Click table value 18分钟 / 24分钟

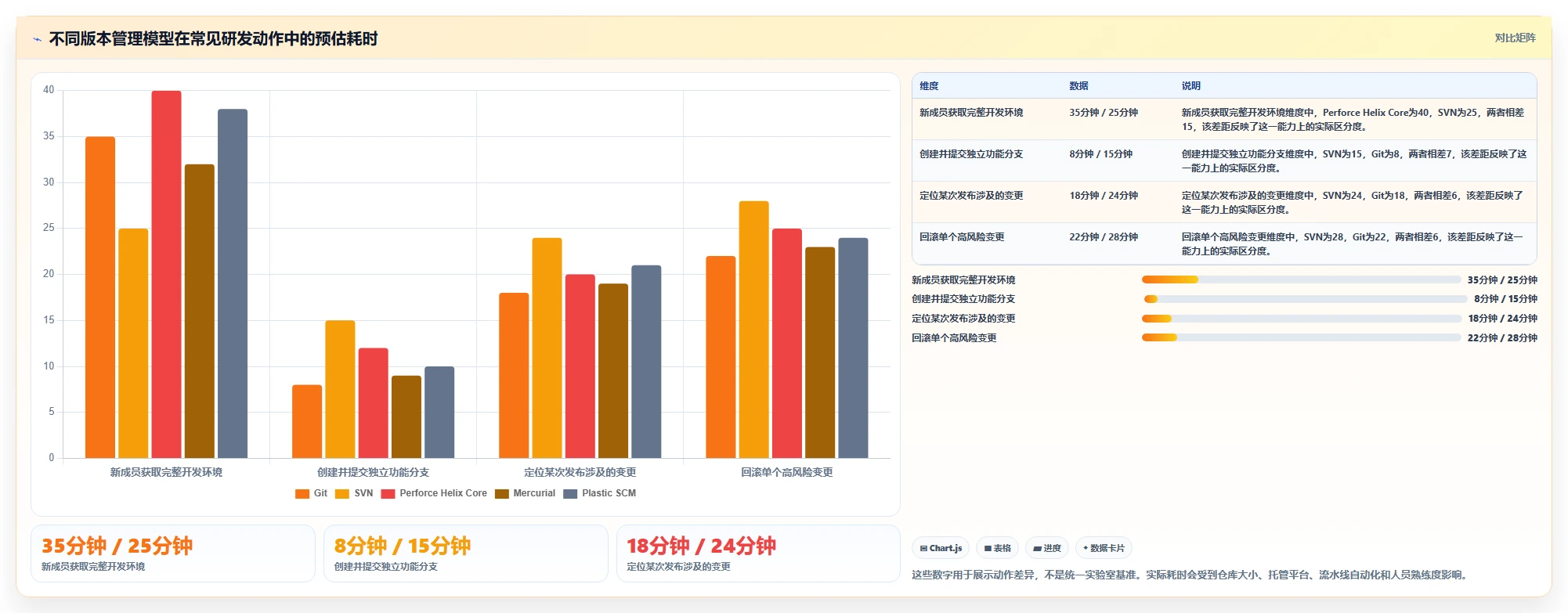1104,196
